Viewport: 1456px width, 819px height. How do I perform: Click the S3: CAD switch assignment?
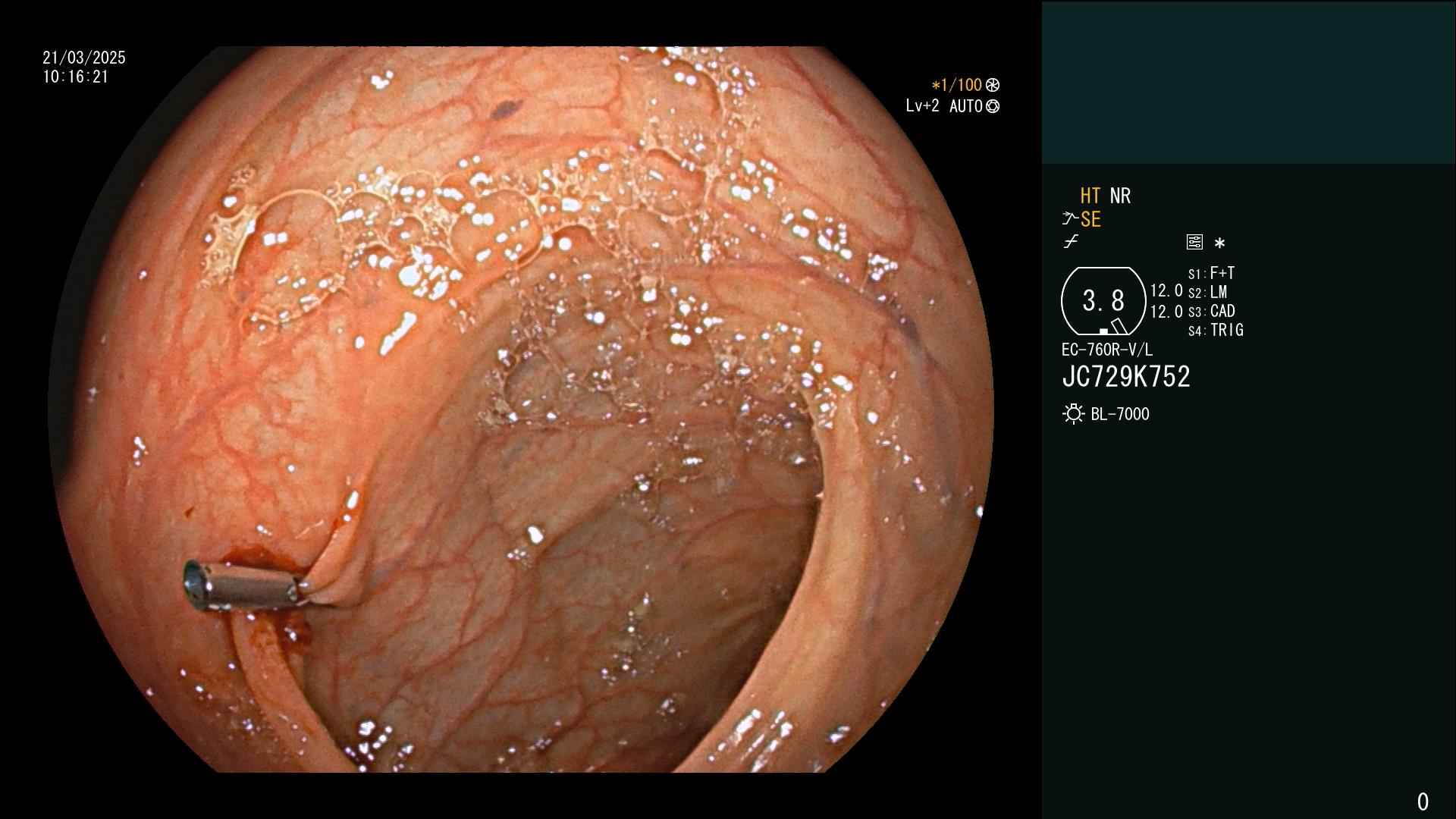click(1211, 311)
